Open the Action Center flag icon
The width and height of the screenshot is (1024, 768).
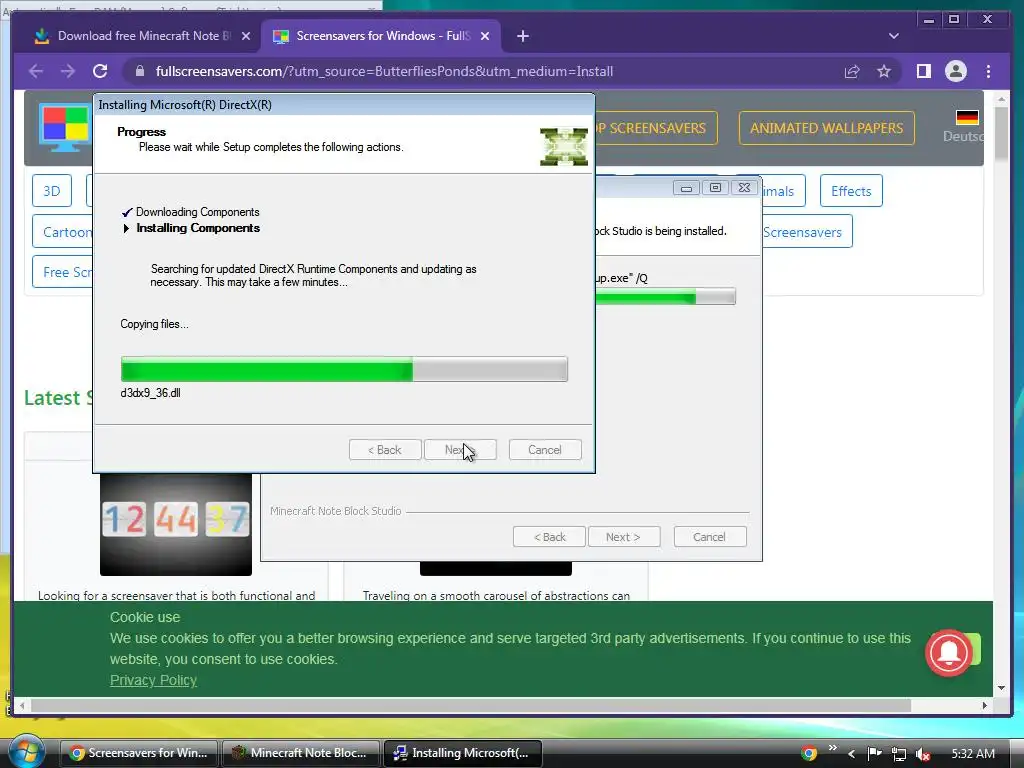pyautogui.click(x=874, y=754)
